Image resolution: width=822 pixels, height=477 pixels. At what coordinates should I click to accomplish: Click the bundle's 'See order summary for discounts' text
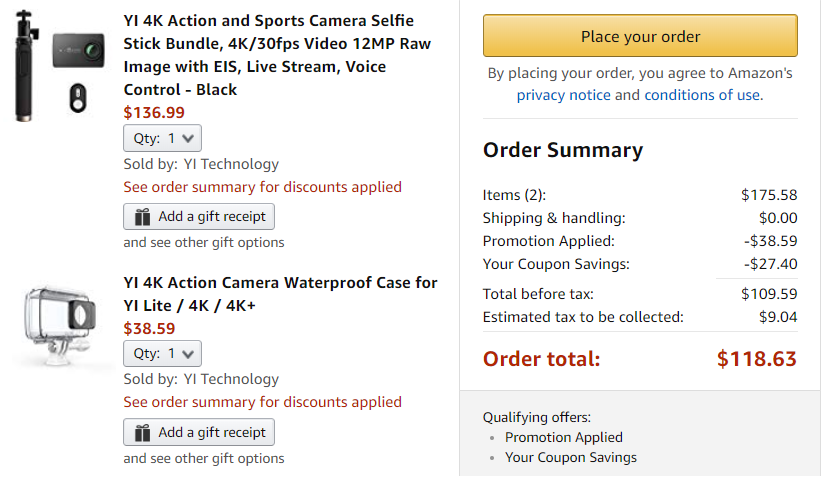pos(262,187)
